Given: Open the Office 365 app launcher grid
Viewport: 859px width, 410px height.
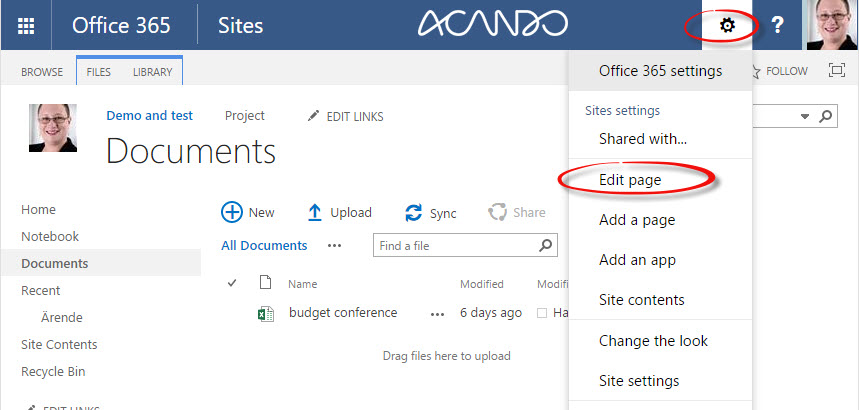Looking at the screenshot, I should pyautogui.click(x=27, y=25).
